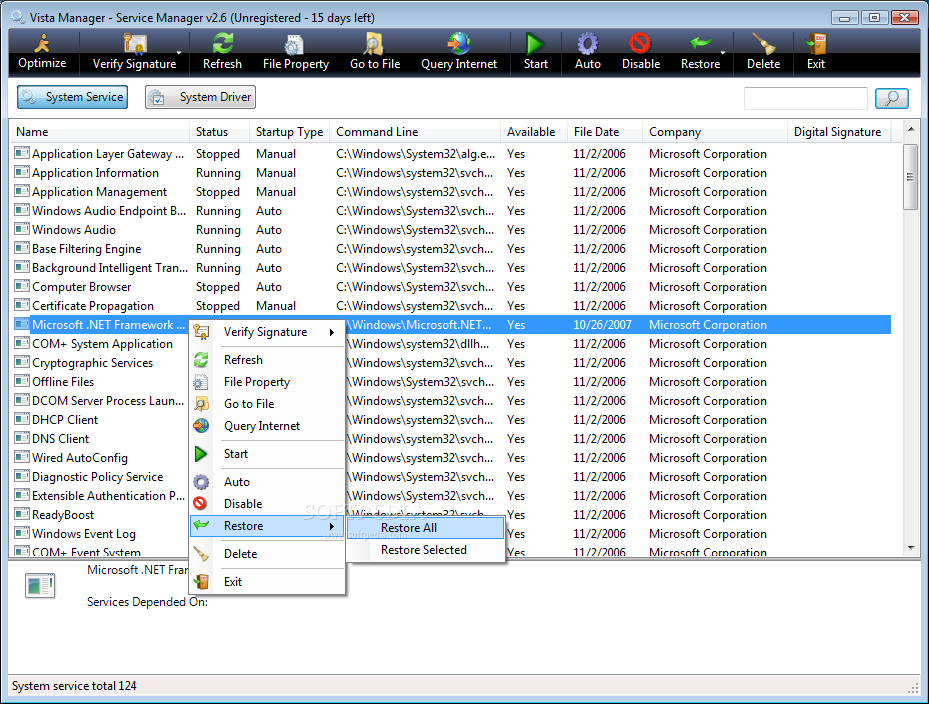Click the green Start toolbar icon
Screen dimensions: 929x704
pos(536,52)
